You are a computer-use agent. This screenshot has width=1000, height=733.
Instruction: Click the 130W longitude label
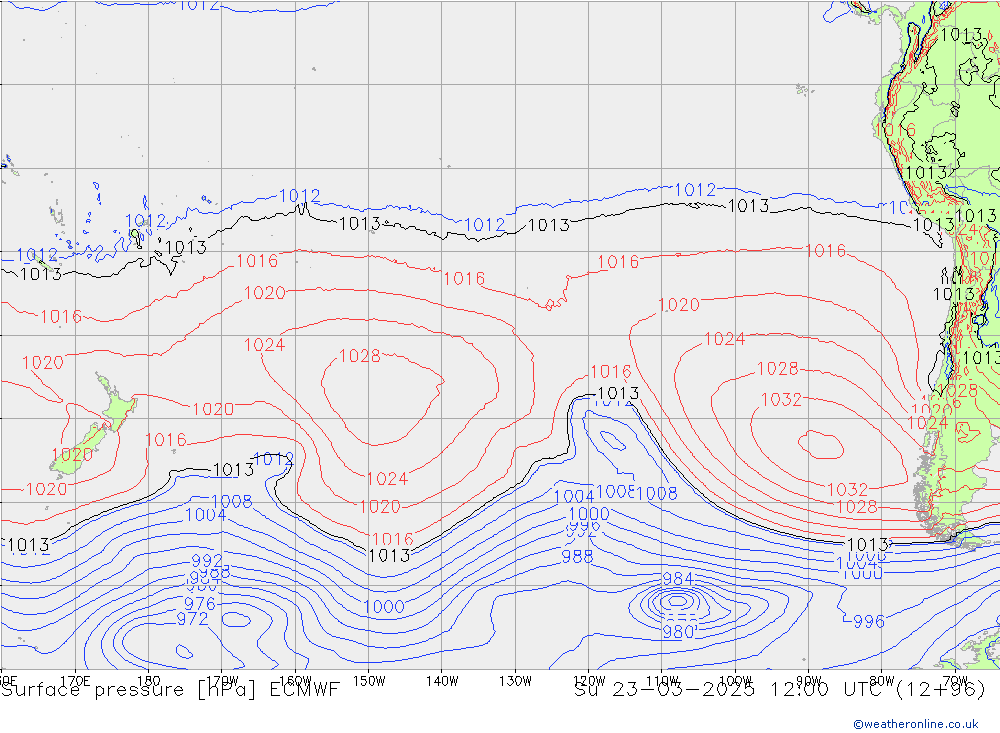tap(515, 681)
